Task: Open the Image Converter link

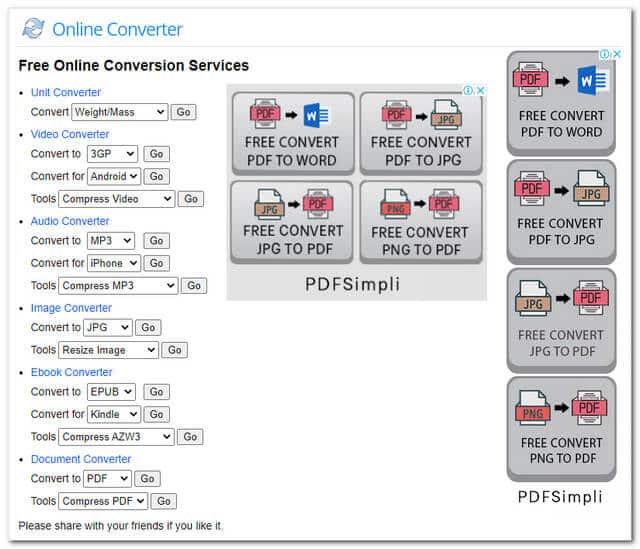Action: coord(71,308)
